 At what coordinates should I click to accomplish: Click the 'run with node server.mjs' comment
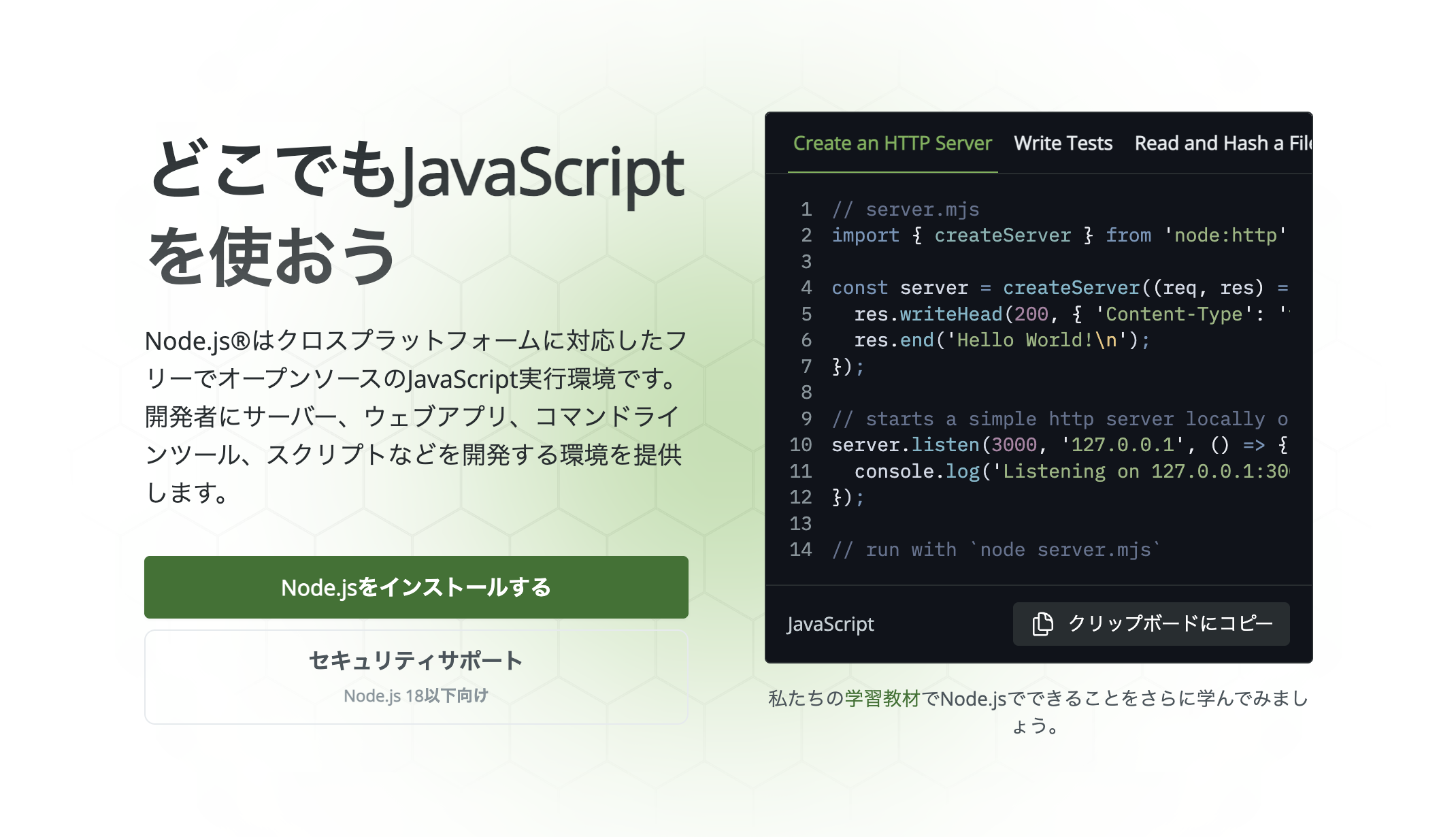coord(995,549)
